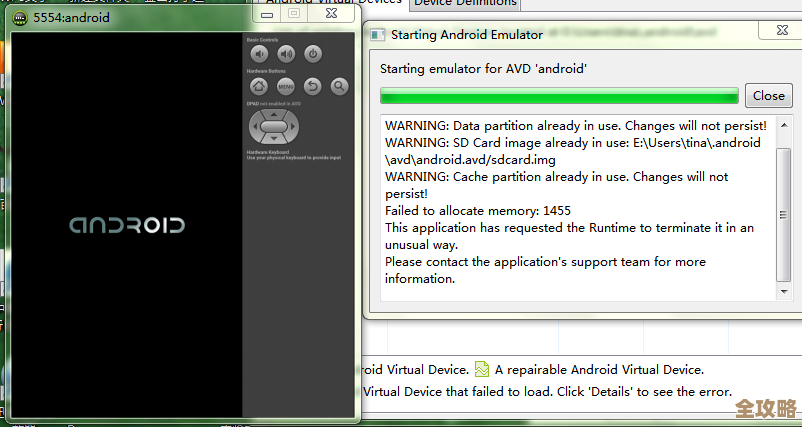Screen dimensions: 802x427
Task: Click Close button in Starting Android Emulator dialog
Action: [768, 96]
